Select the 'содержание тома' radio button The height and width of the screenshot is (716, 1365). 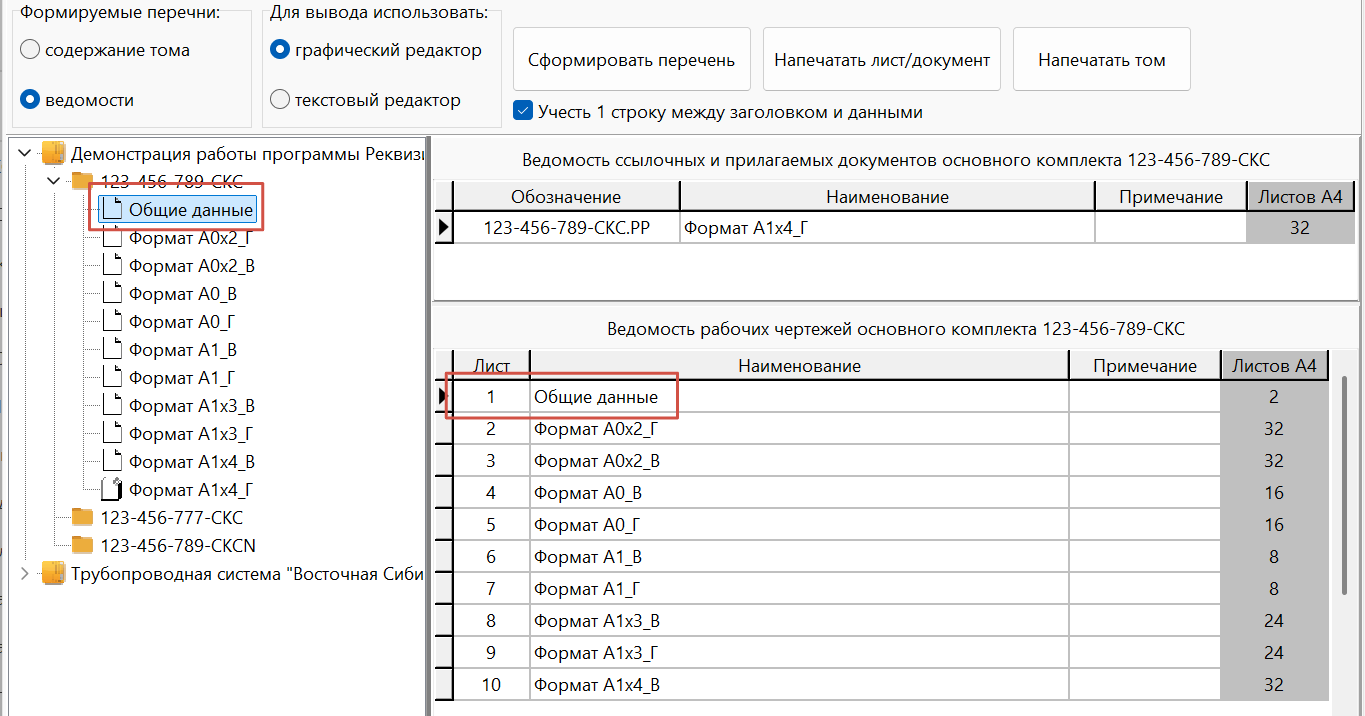click(31, 49)
